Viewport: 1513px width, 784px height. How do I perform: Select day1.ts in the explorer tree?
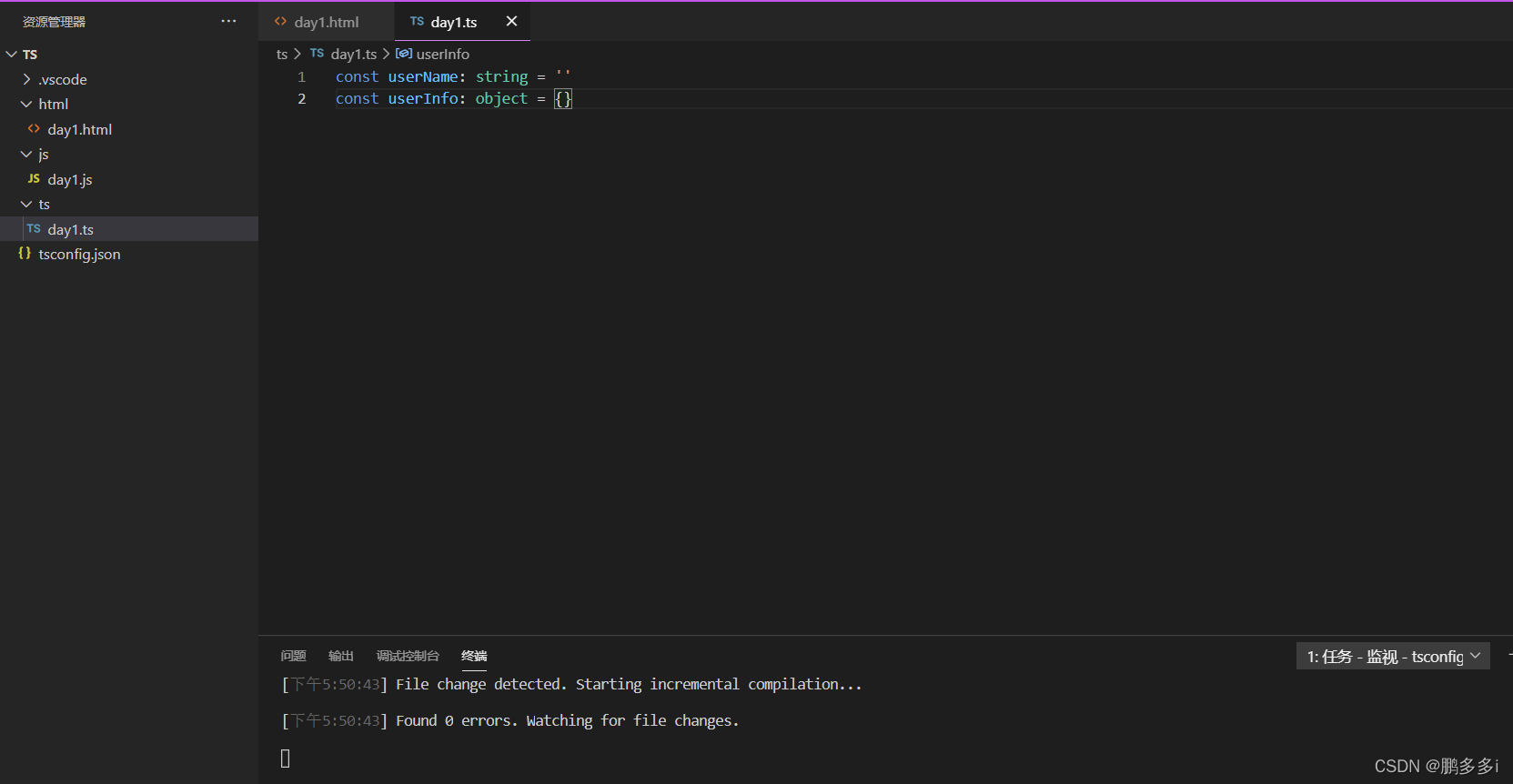pos(129,229)
